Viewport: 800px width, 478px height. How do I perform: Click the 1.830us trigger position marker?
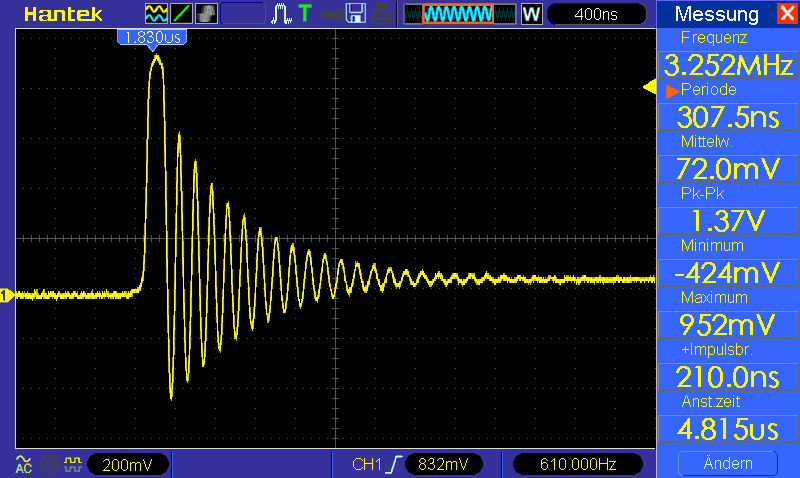(152, 37)
